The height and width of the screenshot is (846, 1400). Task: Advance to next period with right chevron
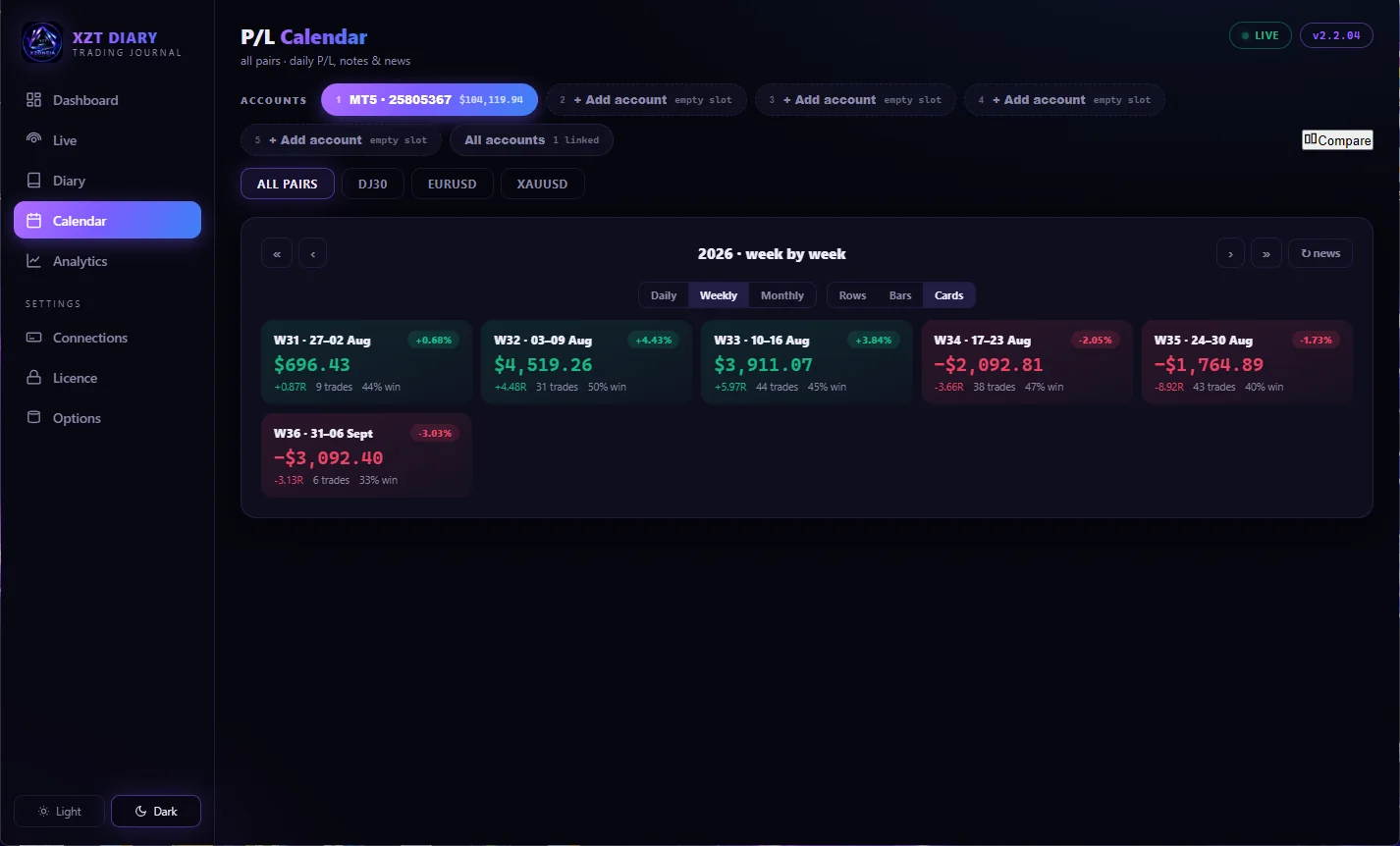tap(1231, 253)
